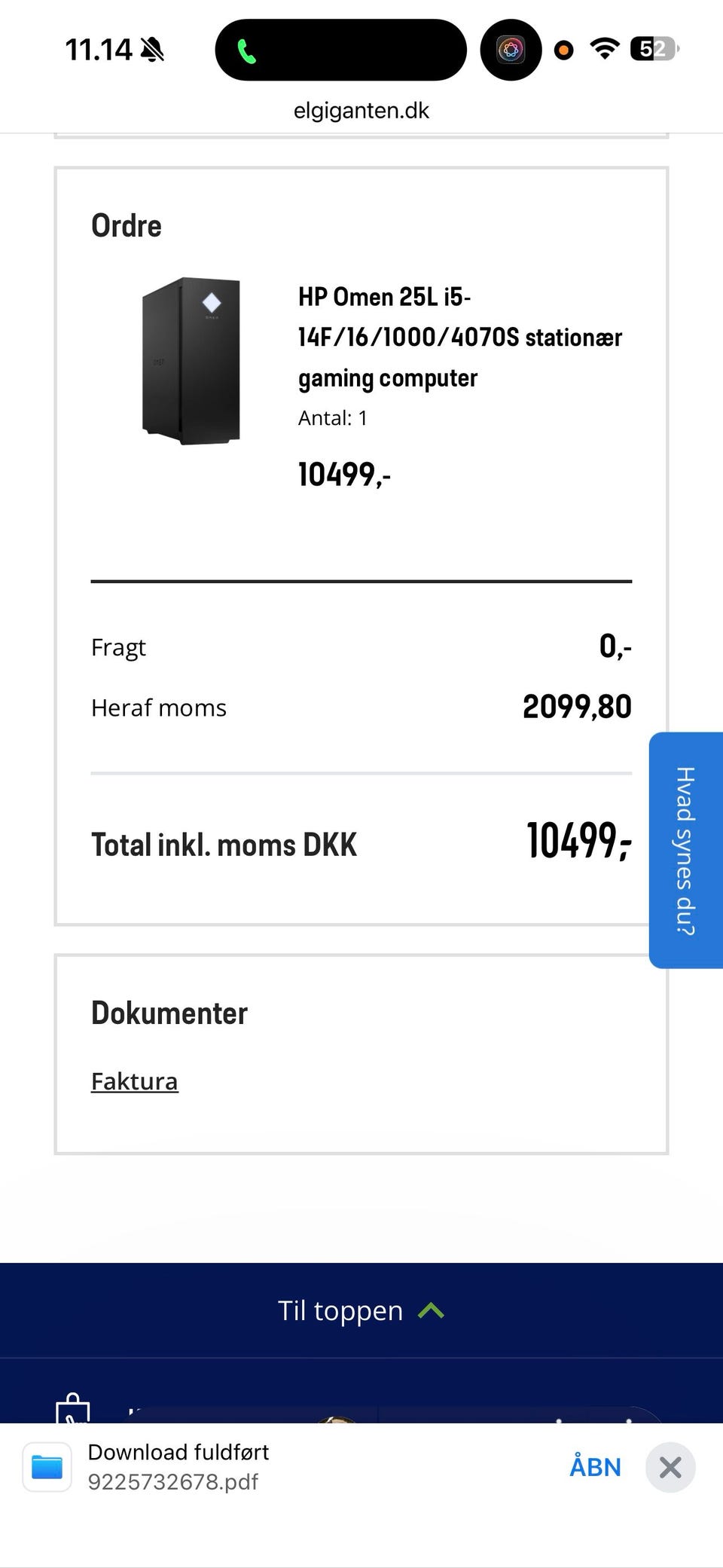
Task: Tap the colorful app icon in Dynamic Island
Action: [511, 50]
